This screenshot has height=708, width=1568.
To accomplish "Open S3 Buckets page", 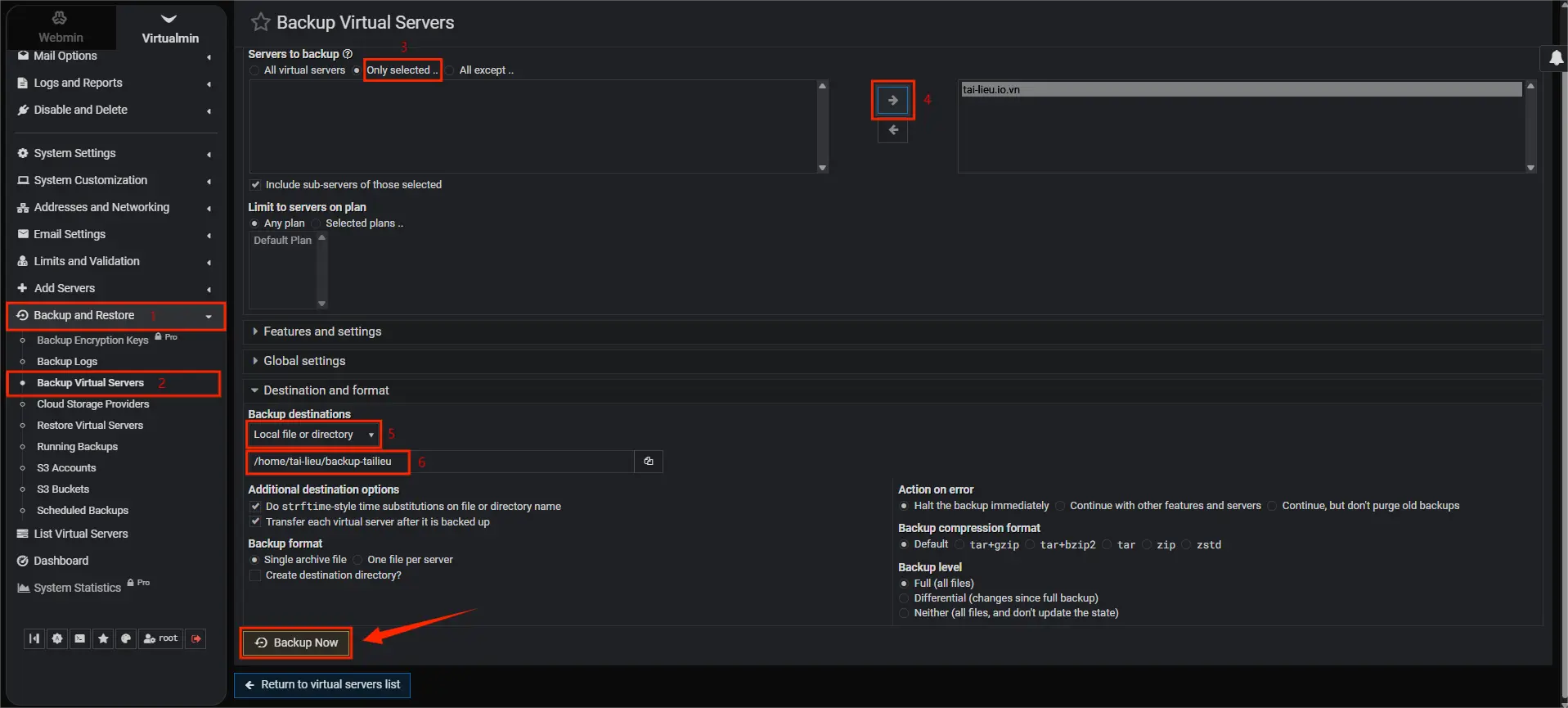I will [x=63, y=489].
